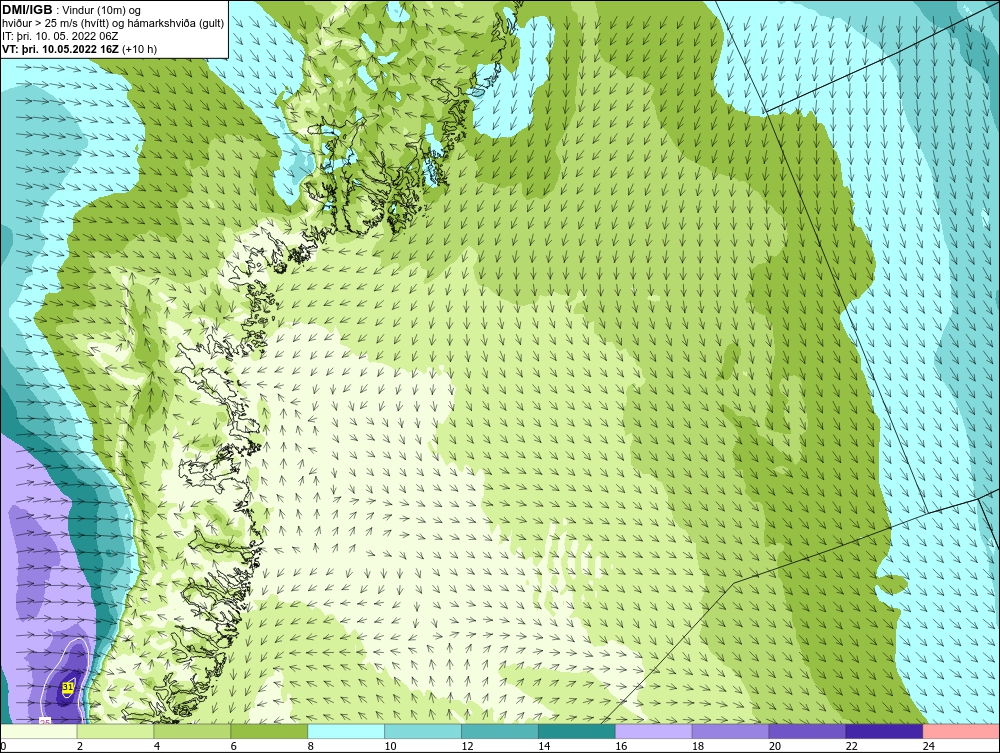The width and height of the screenshot is (1000, 753).
Task: Click the white '25' gust contour label
Action: (x=45, y=720)
